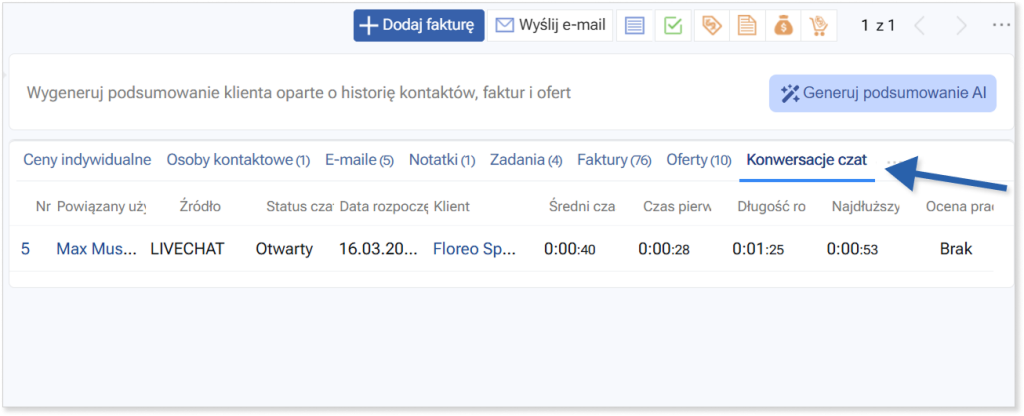Screen dimensions: 1024x416
Task: Open the Osoby kontaktowe tab
Action: tap(238, 160)
